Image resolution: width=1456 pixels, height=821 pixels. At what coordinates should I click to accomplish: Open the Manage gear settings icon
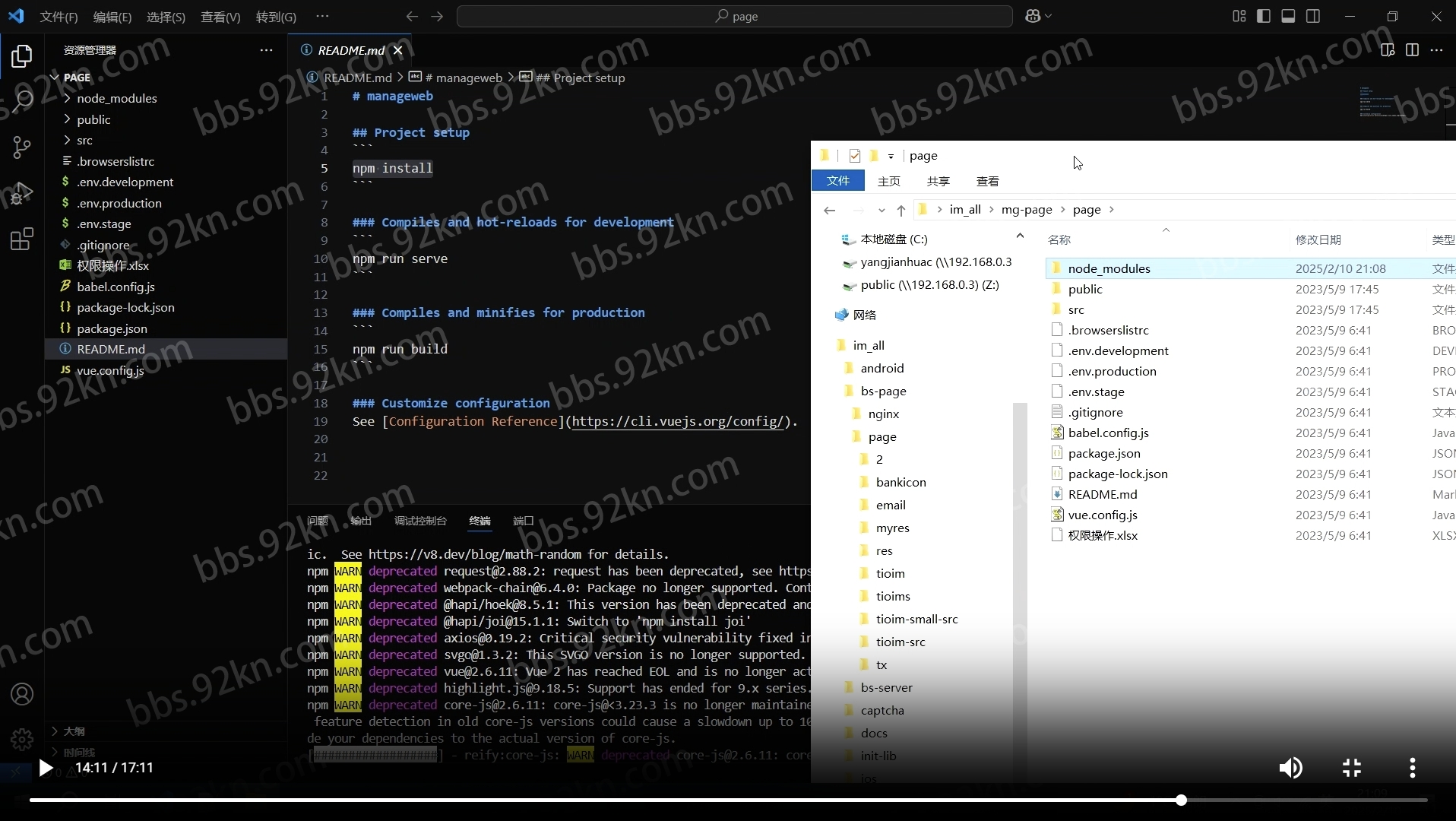coord(22,738)
